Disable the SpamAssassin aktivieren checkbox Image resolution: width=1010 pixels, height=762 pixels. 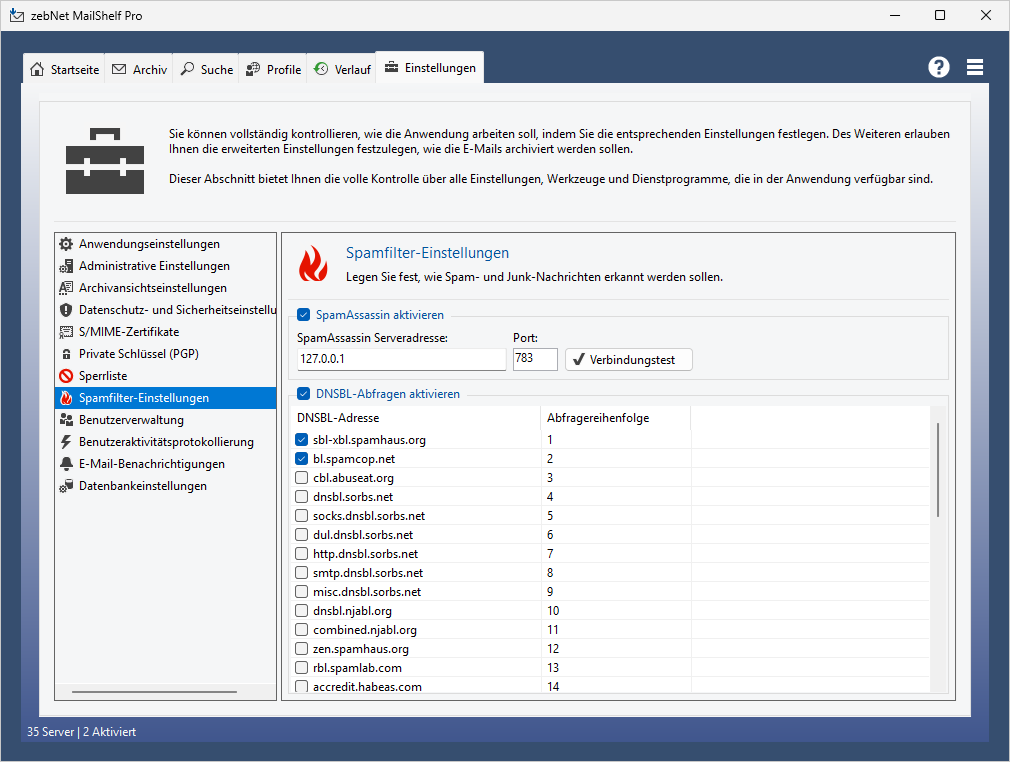(x=304, y=315)
